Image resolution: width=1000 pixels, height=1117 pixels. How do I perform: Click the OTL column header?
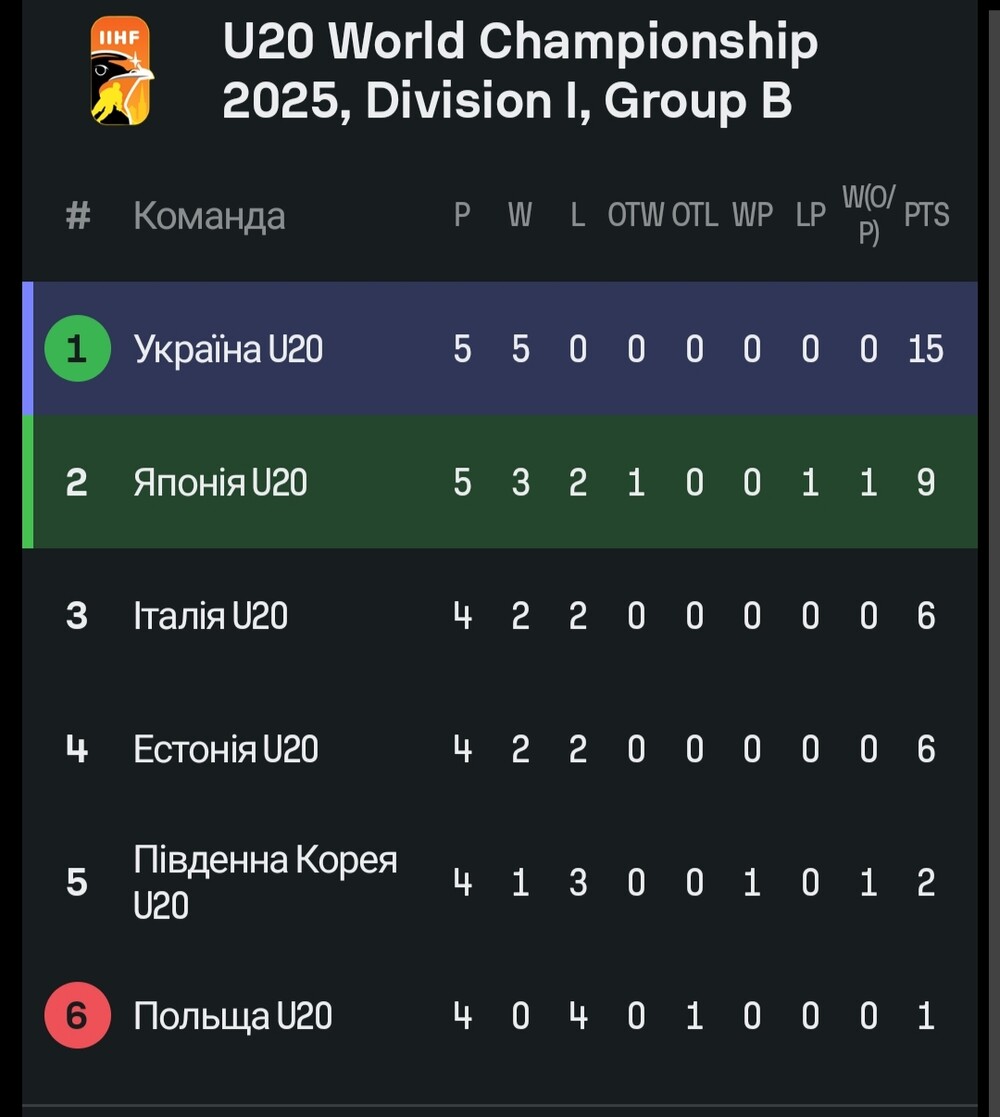click(x=694, y=214)
